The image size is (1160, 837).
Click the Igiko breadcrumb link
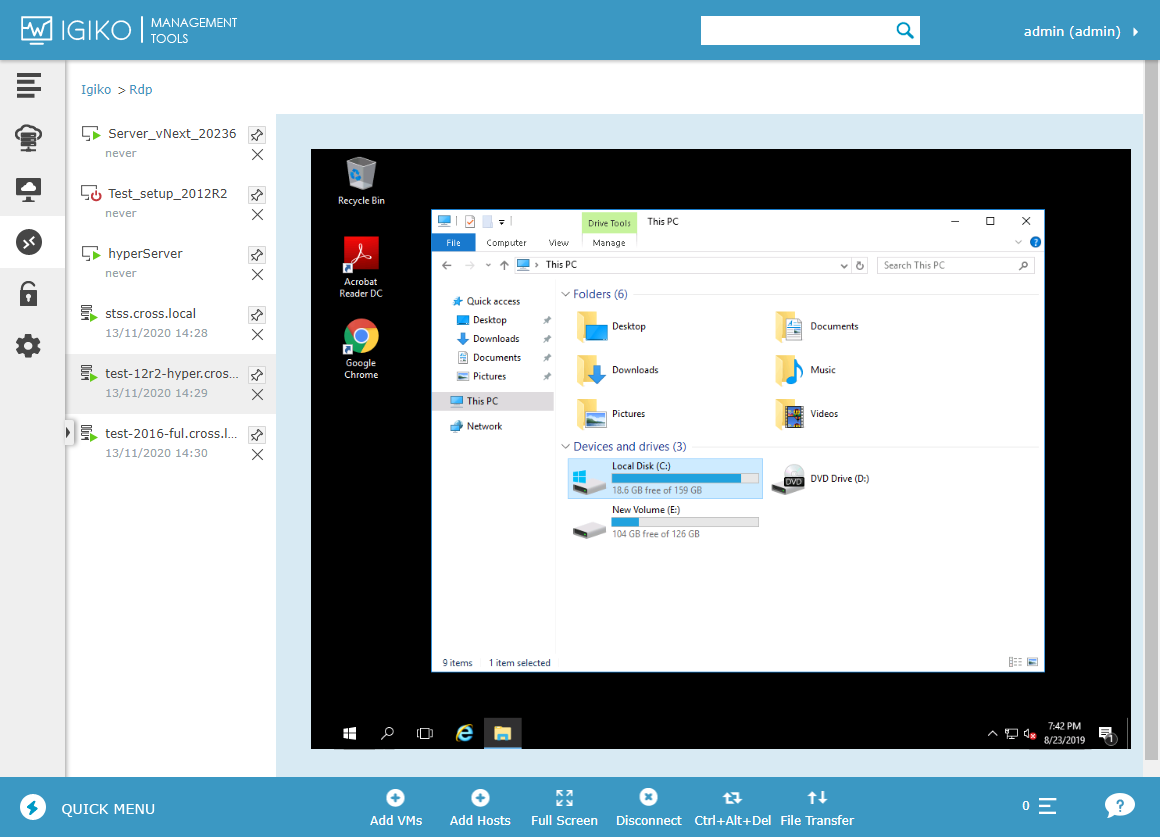[95, 89]
